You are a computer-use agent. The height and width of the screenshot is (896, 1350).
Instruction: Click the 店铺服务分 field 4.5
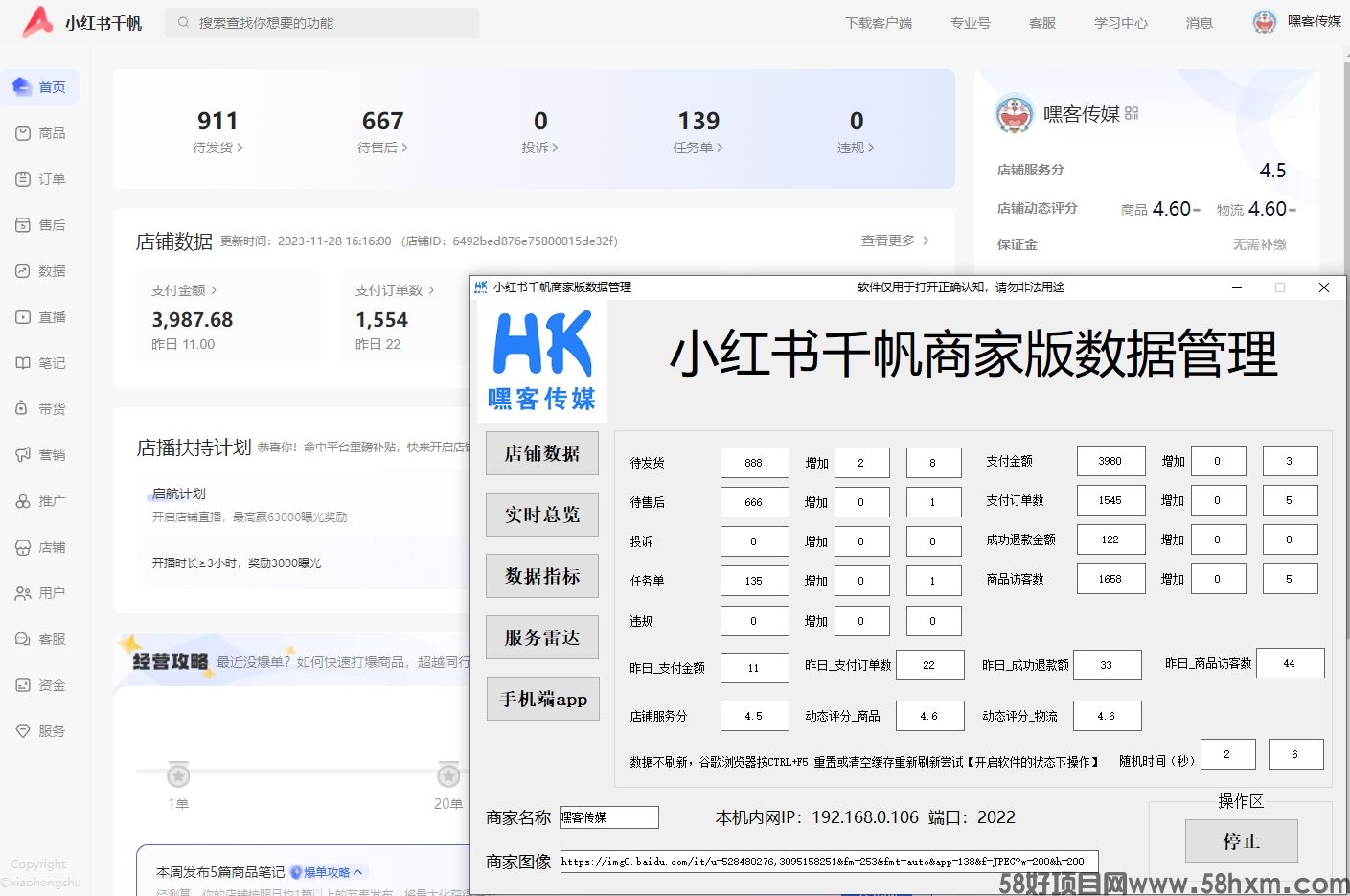click(755, 716)
